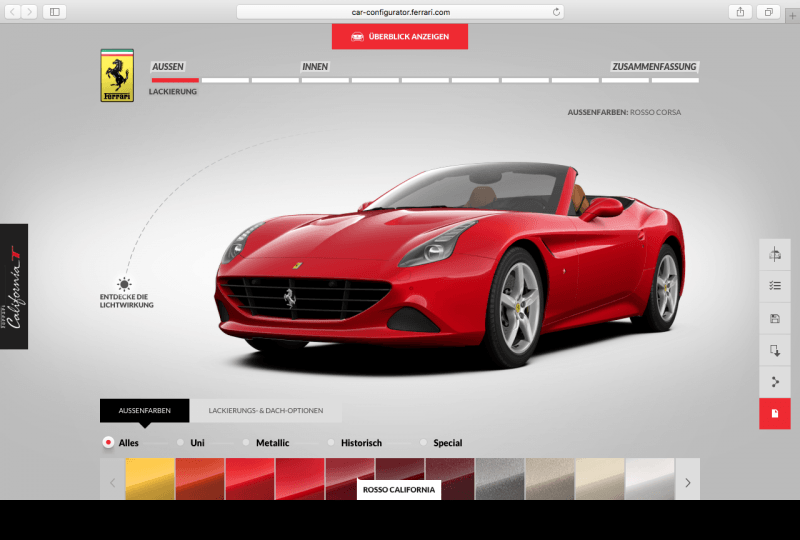Click the ENTDECKE DIE LICHTWIRKUNG label
Image resolution: width=800 pixels, height=540 pixels.
(127, 301)
